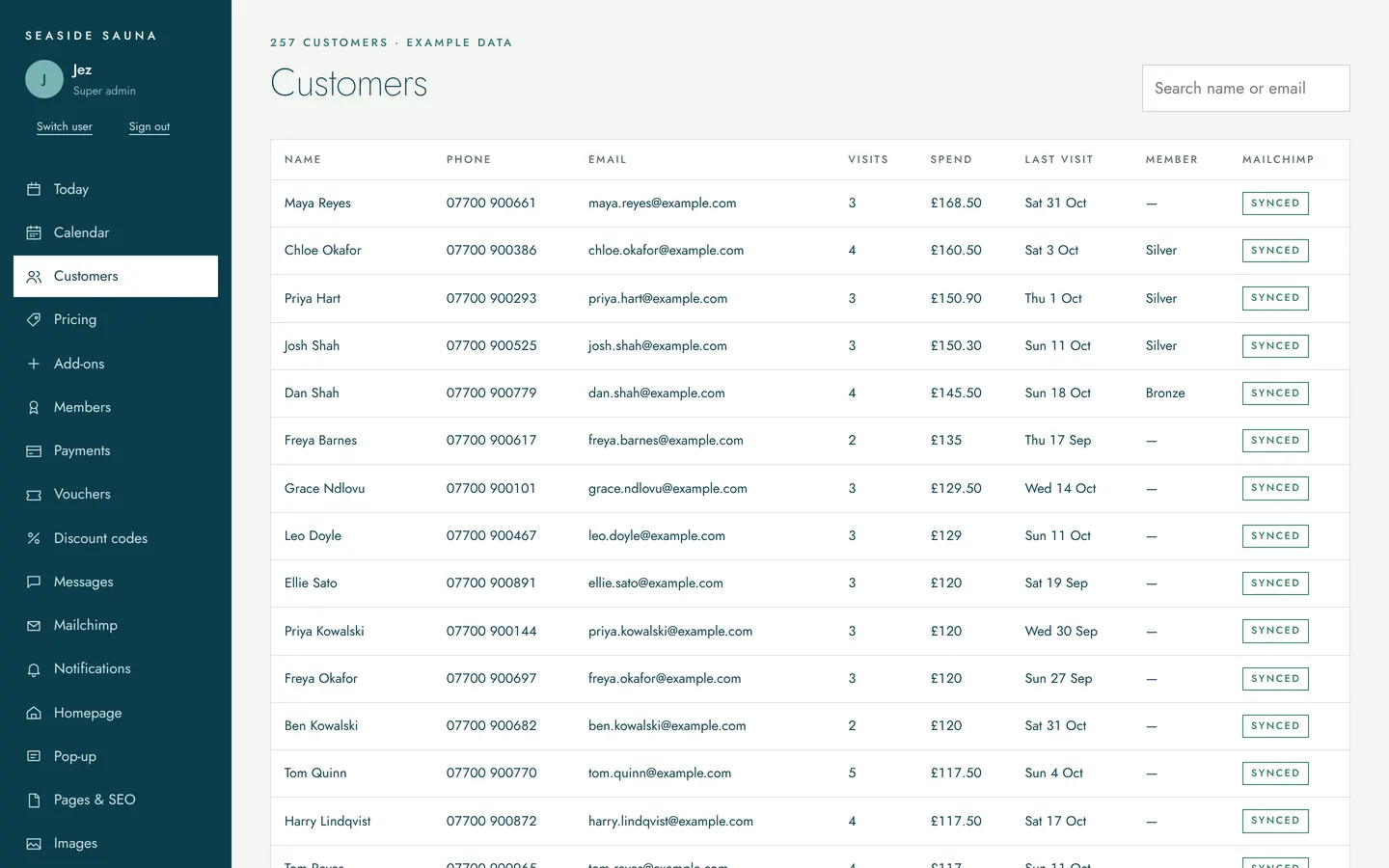The image size is (1389, 868).
Task: Click the Mailchimp envelope icon
Action: (34, 626)
